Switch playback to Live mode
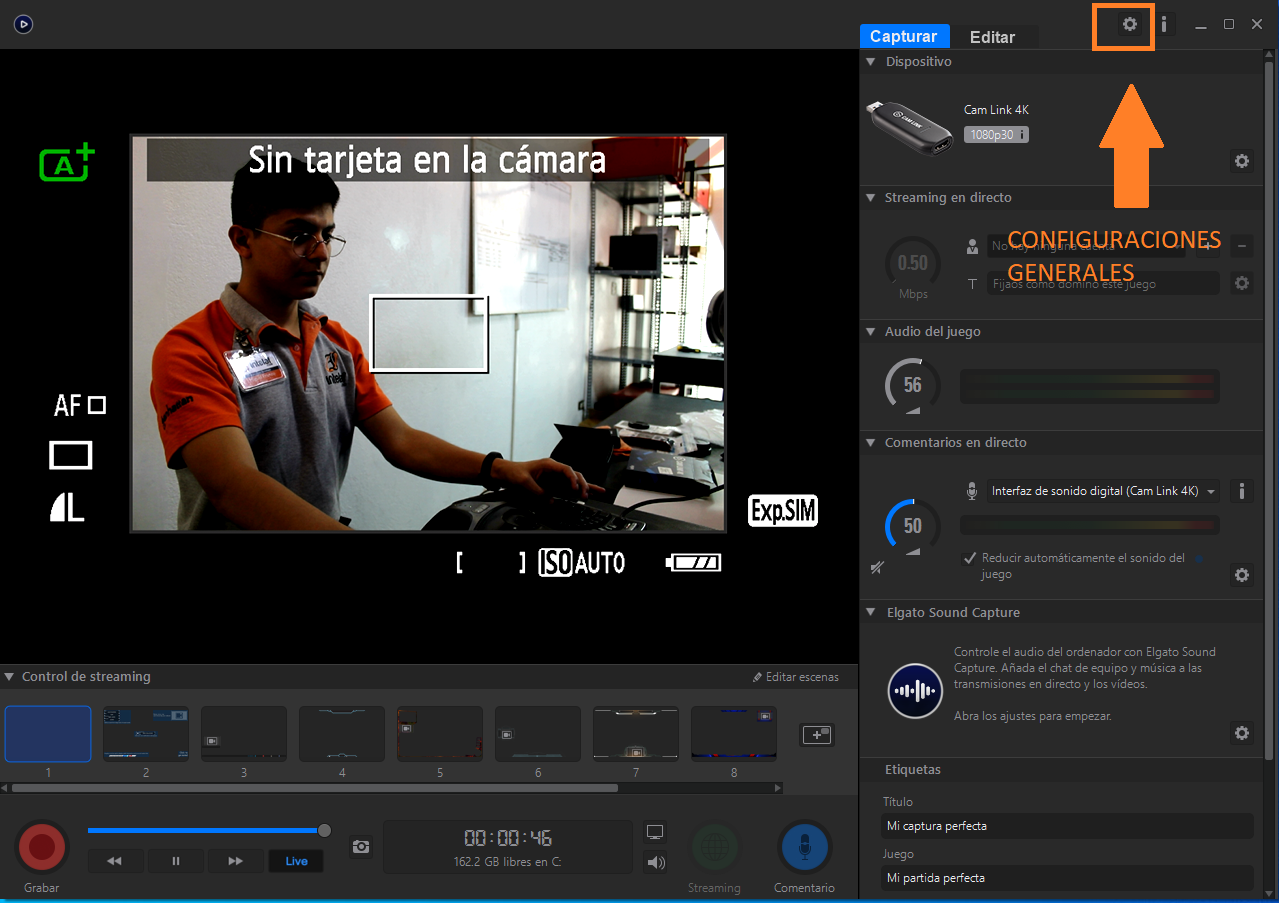The height and width of the screenshot is (903, 1279). 296,861
